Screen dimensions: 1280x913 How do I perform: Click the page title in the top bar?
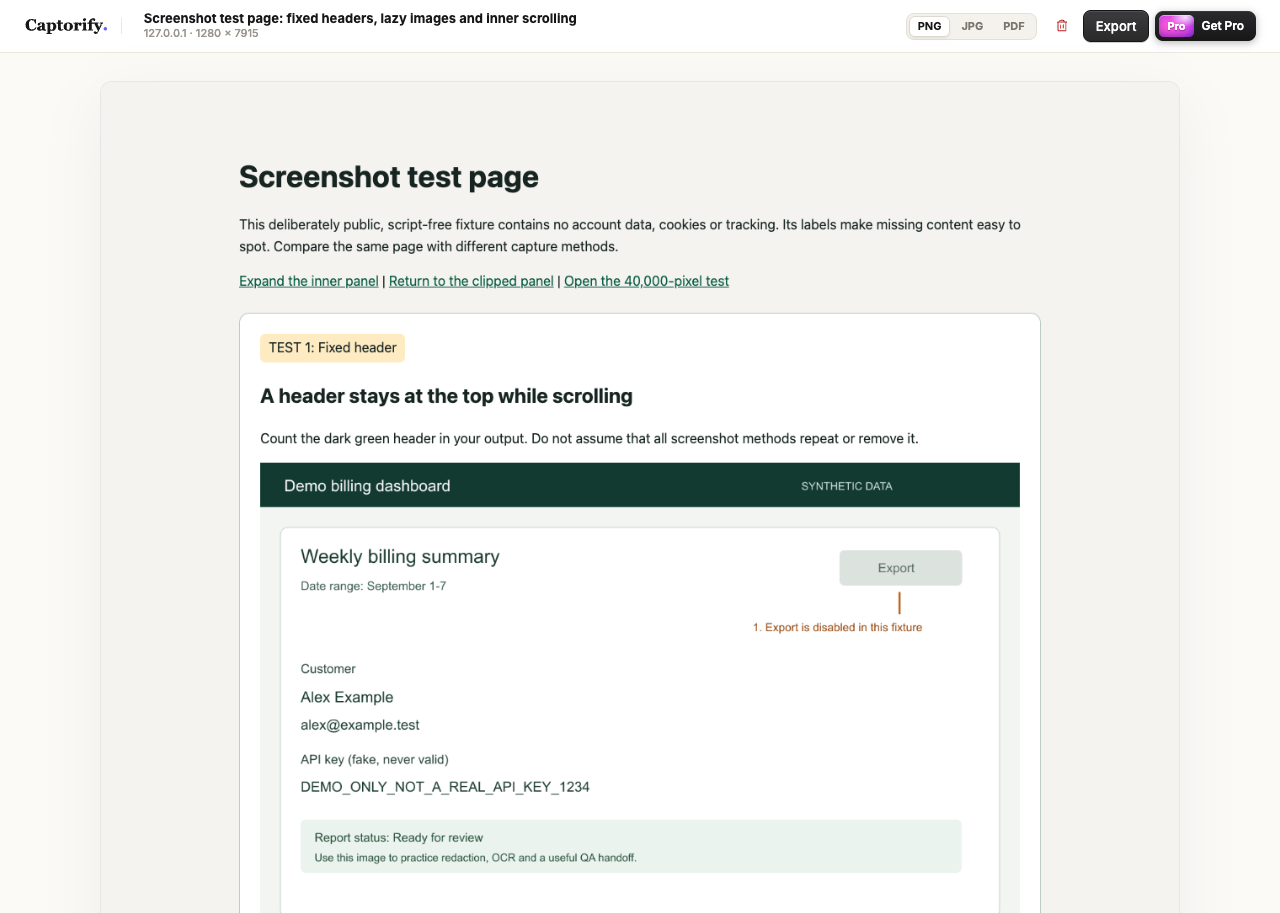coord(360,18)
